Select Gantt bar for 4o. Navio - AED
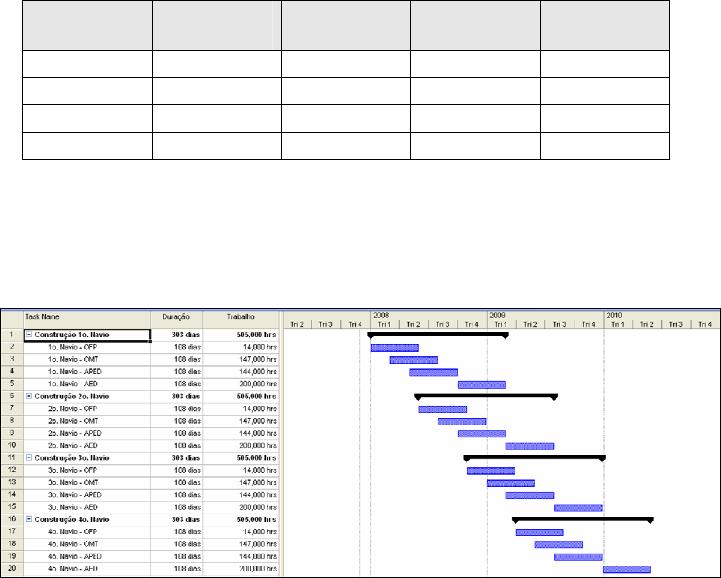The image size is (721, 578). click(x=626, y=568)
